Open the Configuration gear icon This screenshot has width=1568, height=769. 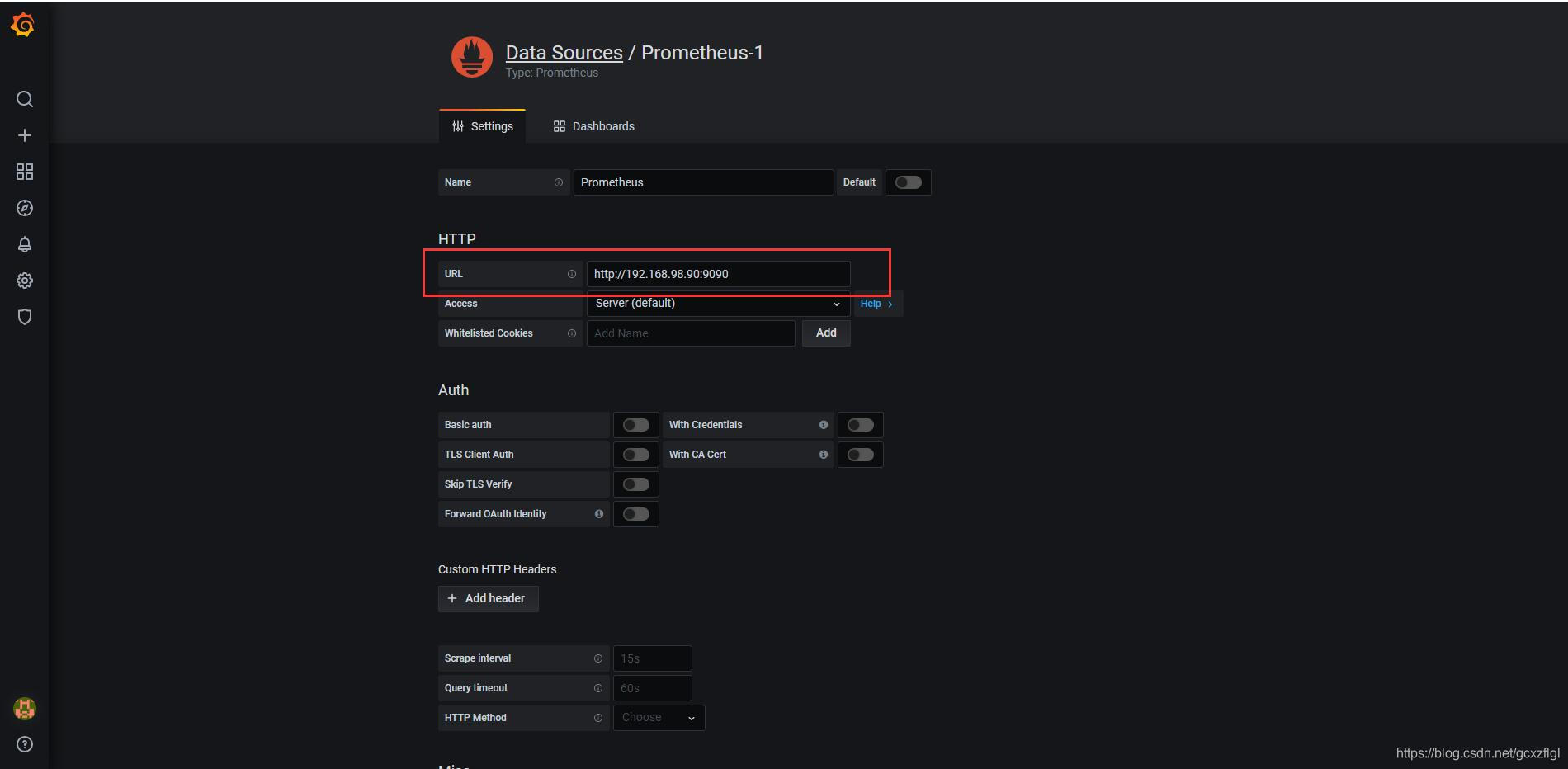[25, 281]
